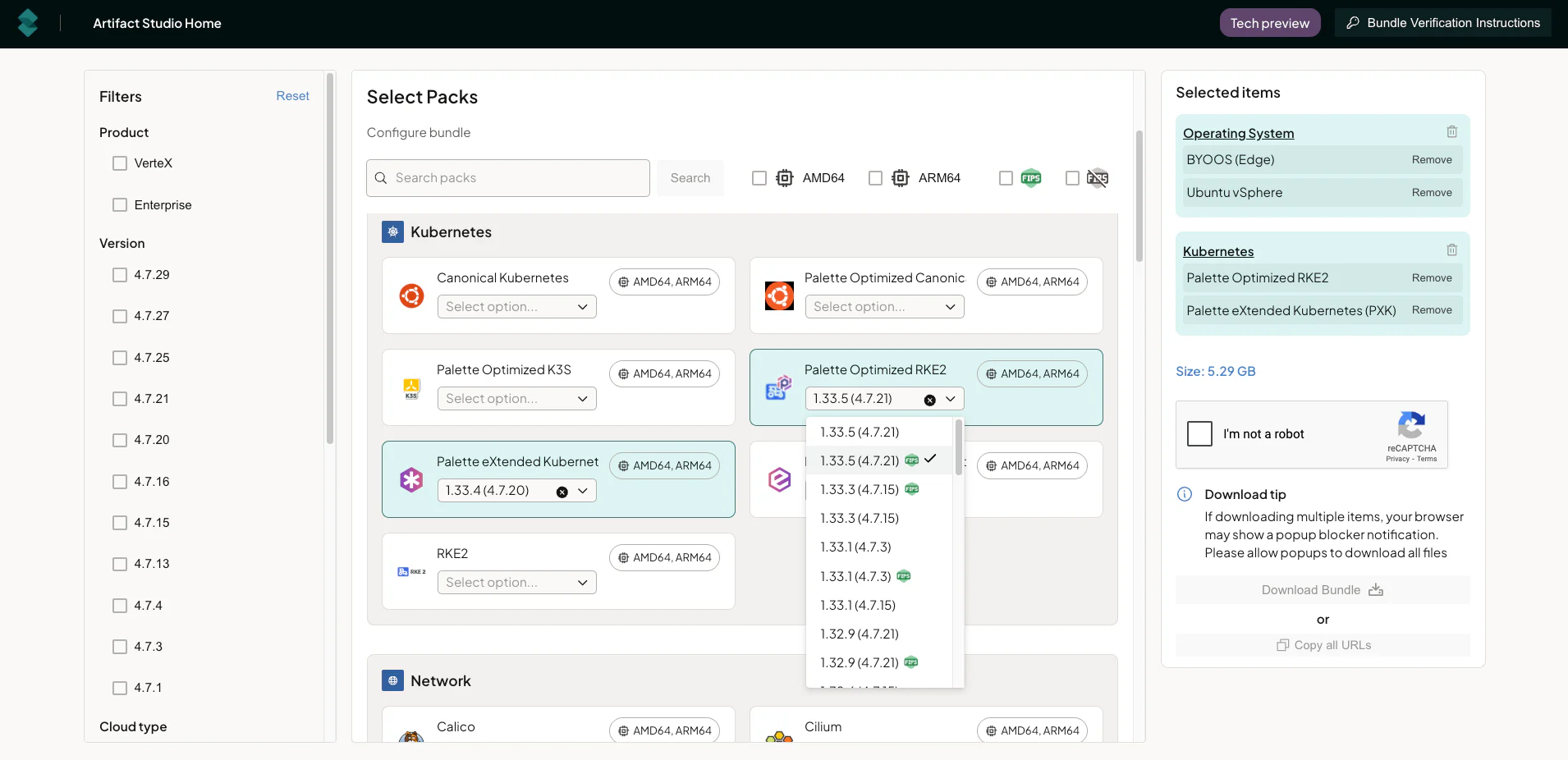
Task: Click the Spectro Cloud logo in header
Action: tap(28, 23)
